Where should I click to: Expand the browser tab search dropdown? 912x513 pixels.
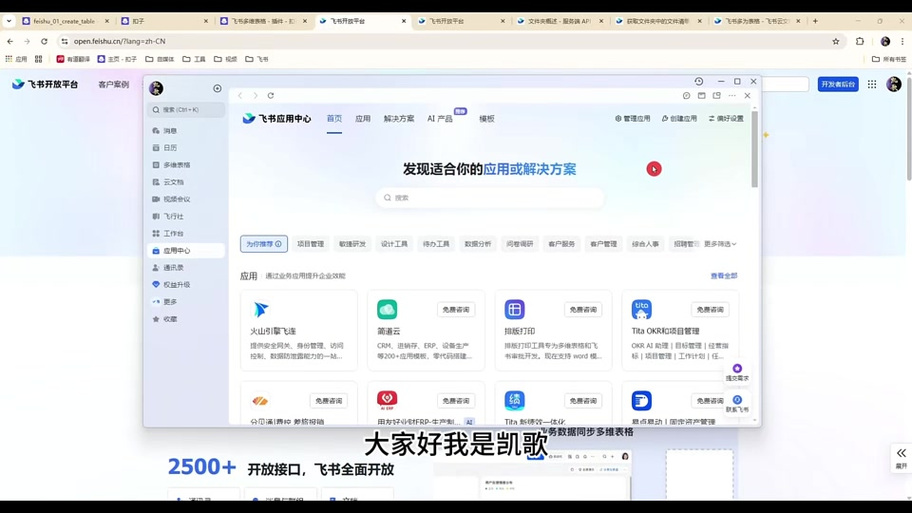pos(9,21)
